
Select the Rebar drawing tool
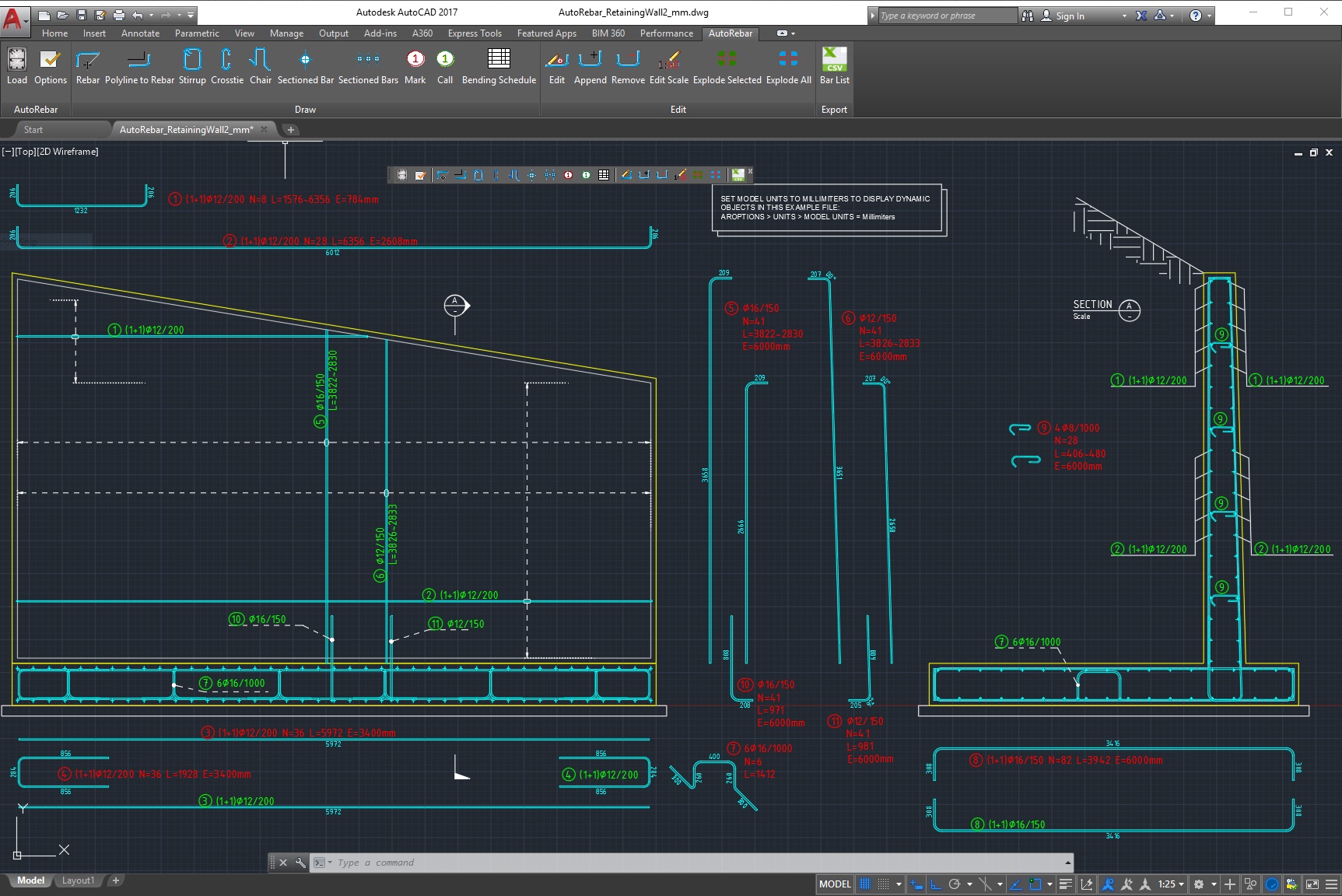(x=88, y=66)
